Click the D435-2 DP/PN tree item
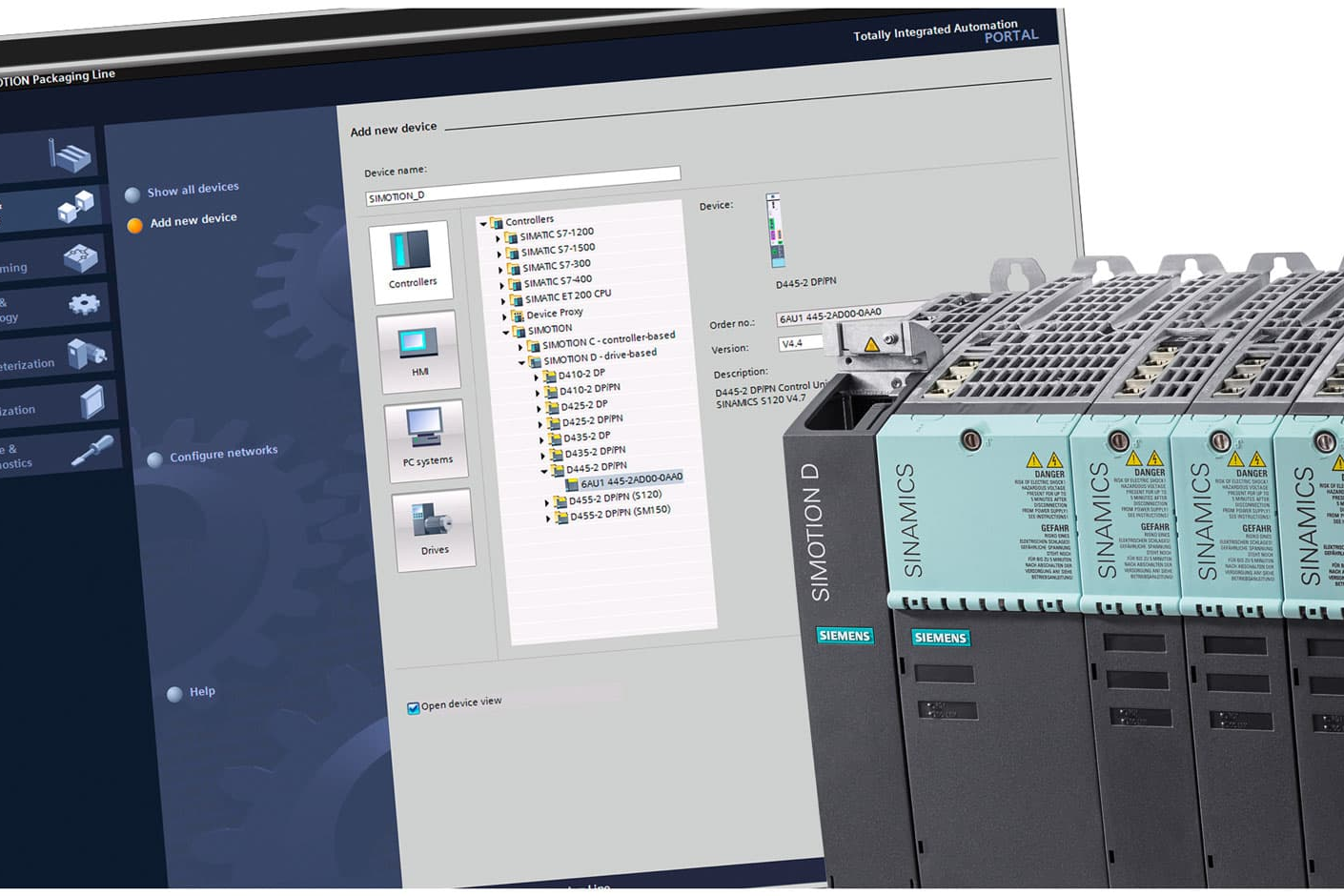 click(594, 452)
